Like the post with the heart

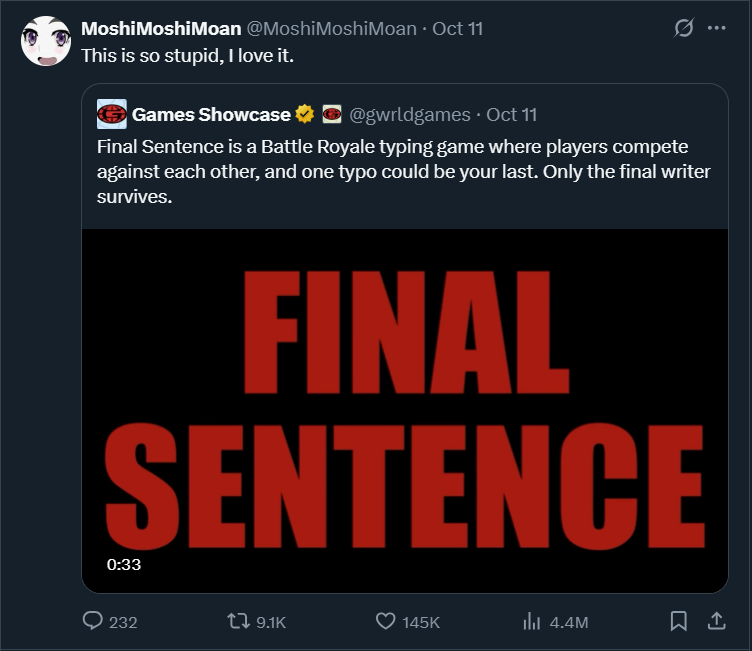386,622
